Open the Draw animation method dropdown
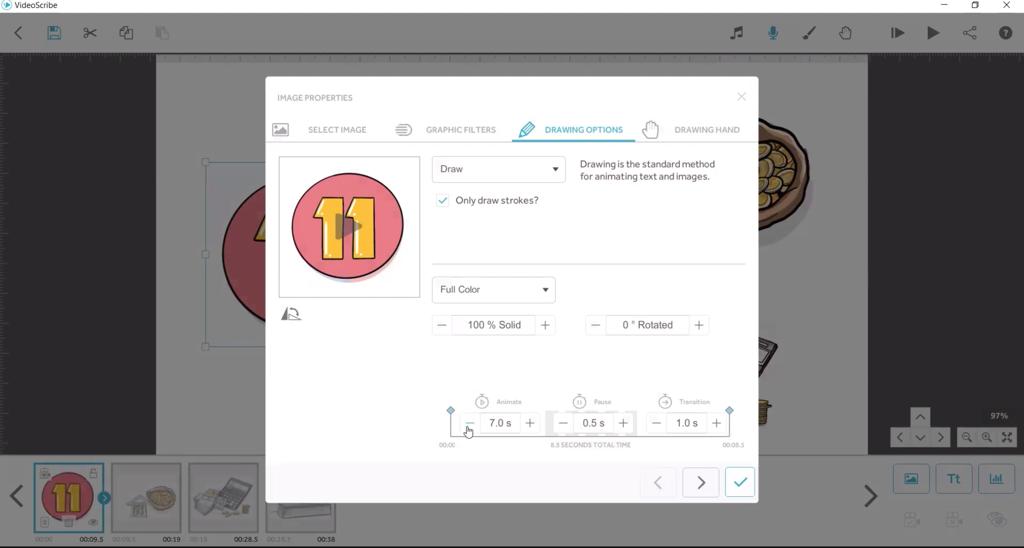 [x=498, y=169]
